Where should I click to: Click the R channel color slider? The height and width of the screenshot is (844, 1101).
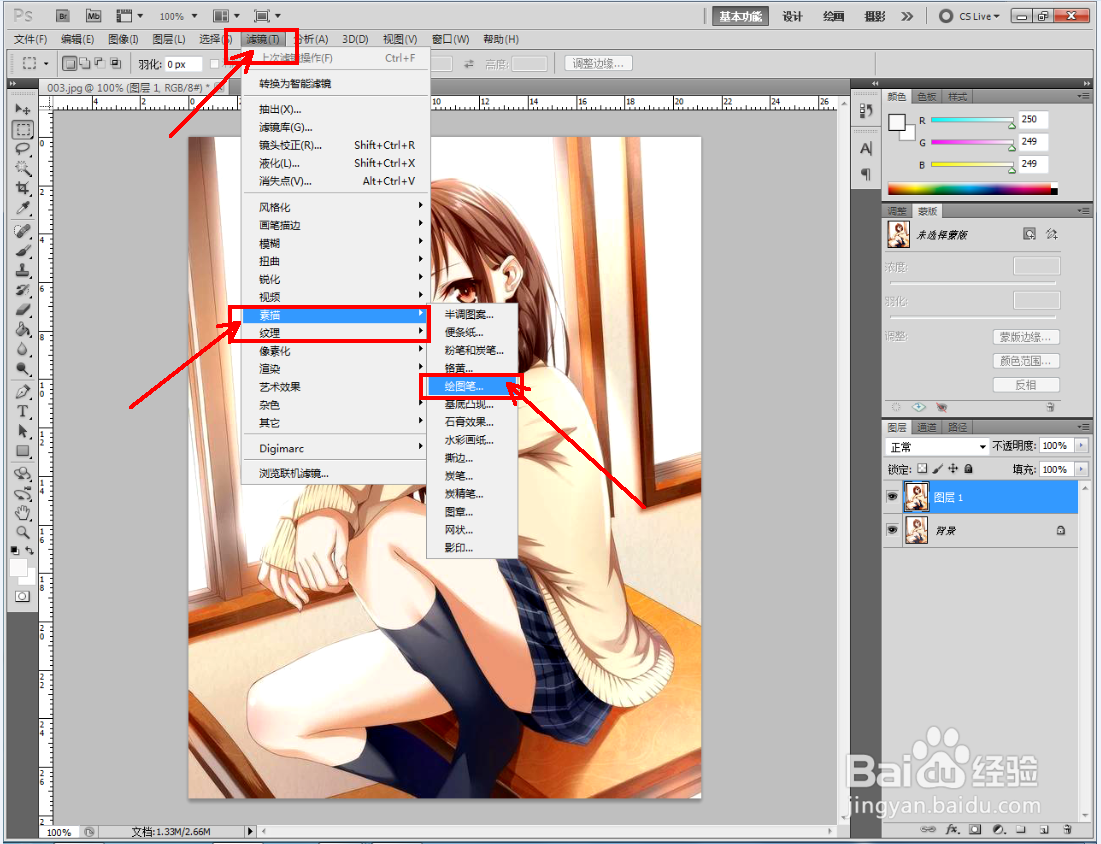click(x=973, y=121)
